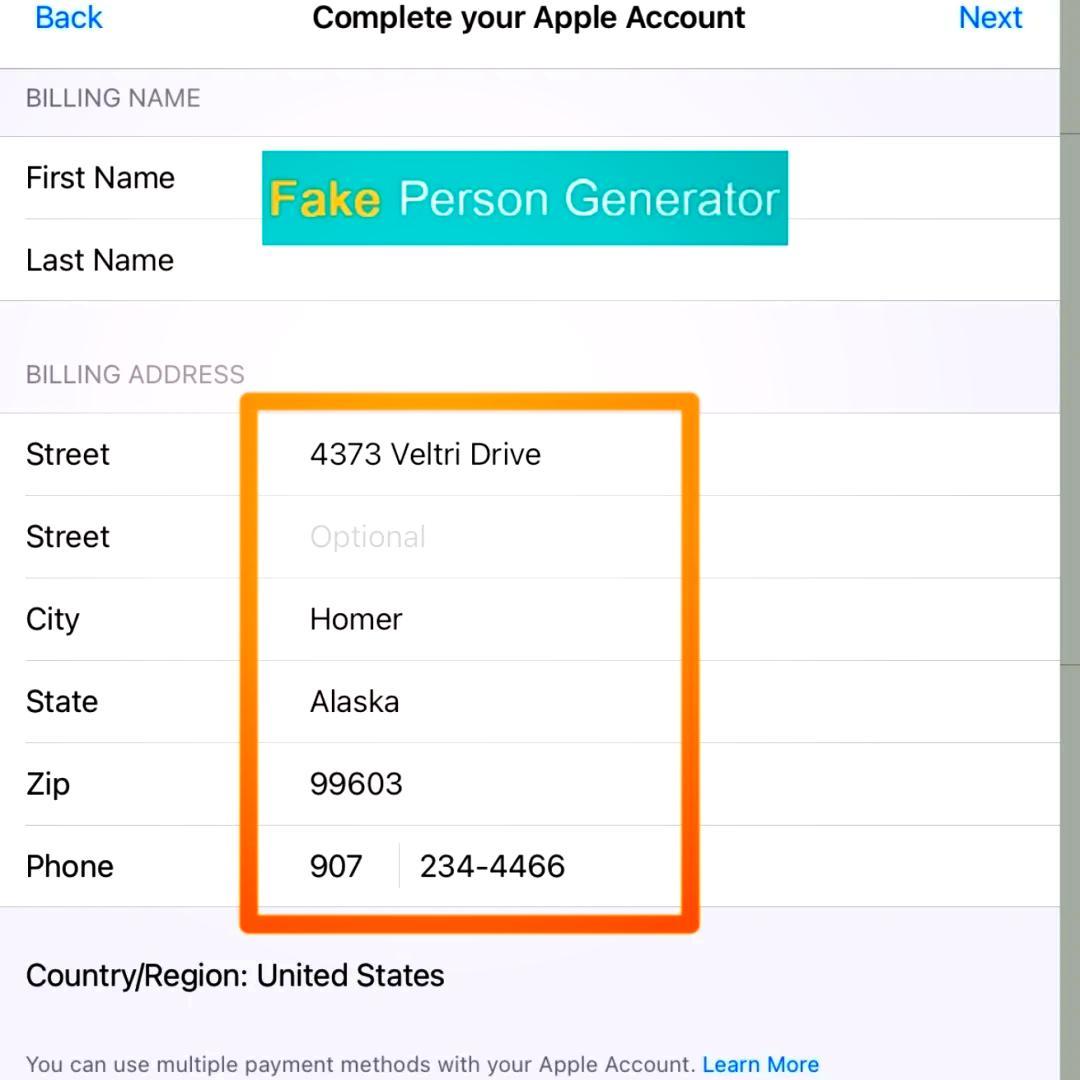Click the BILLING NAME section header
Image resolution: width=1080 pixels, height=1080 pixels.
coord(113,98)
